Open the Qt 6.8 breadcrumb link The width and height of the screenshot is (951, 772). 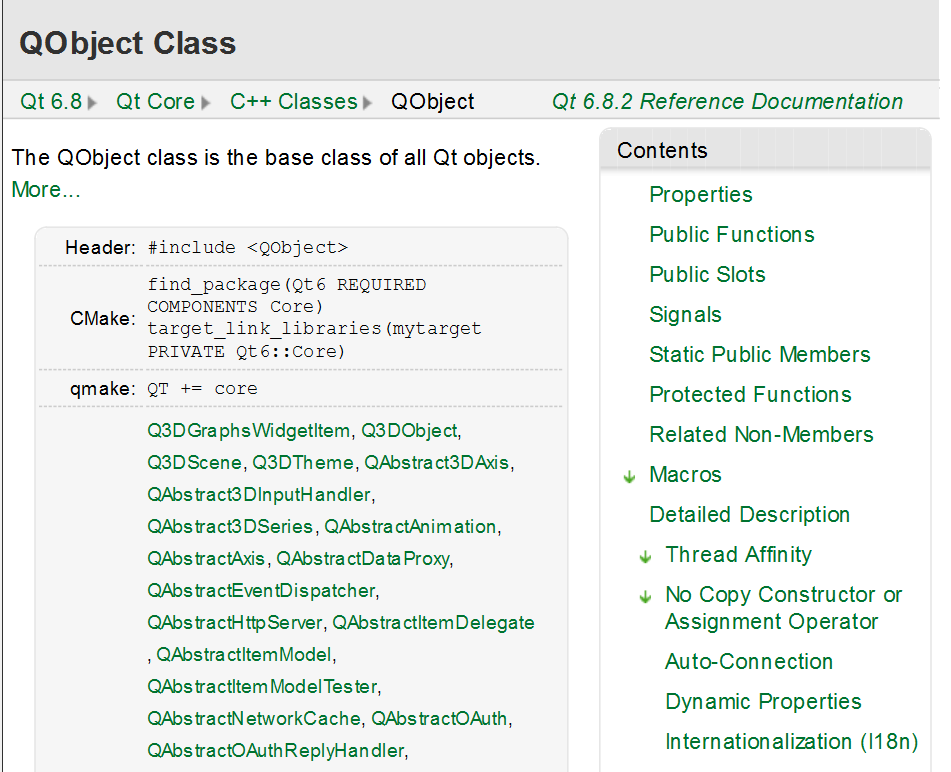pos(51,101)
